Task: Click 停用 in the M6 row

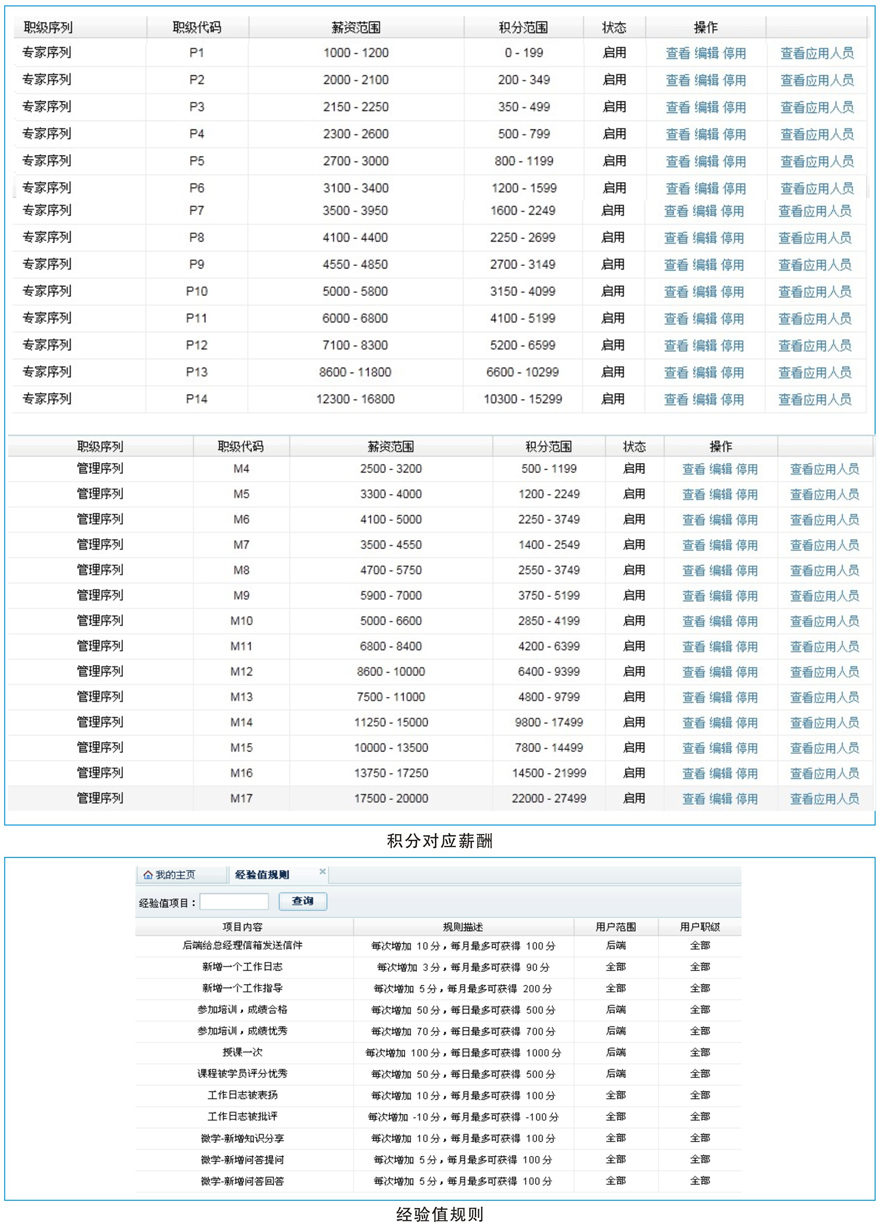Action: pos(747,520)
